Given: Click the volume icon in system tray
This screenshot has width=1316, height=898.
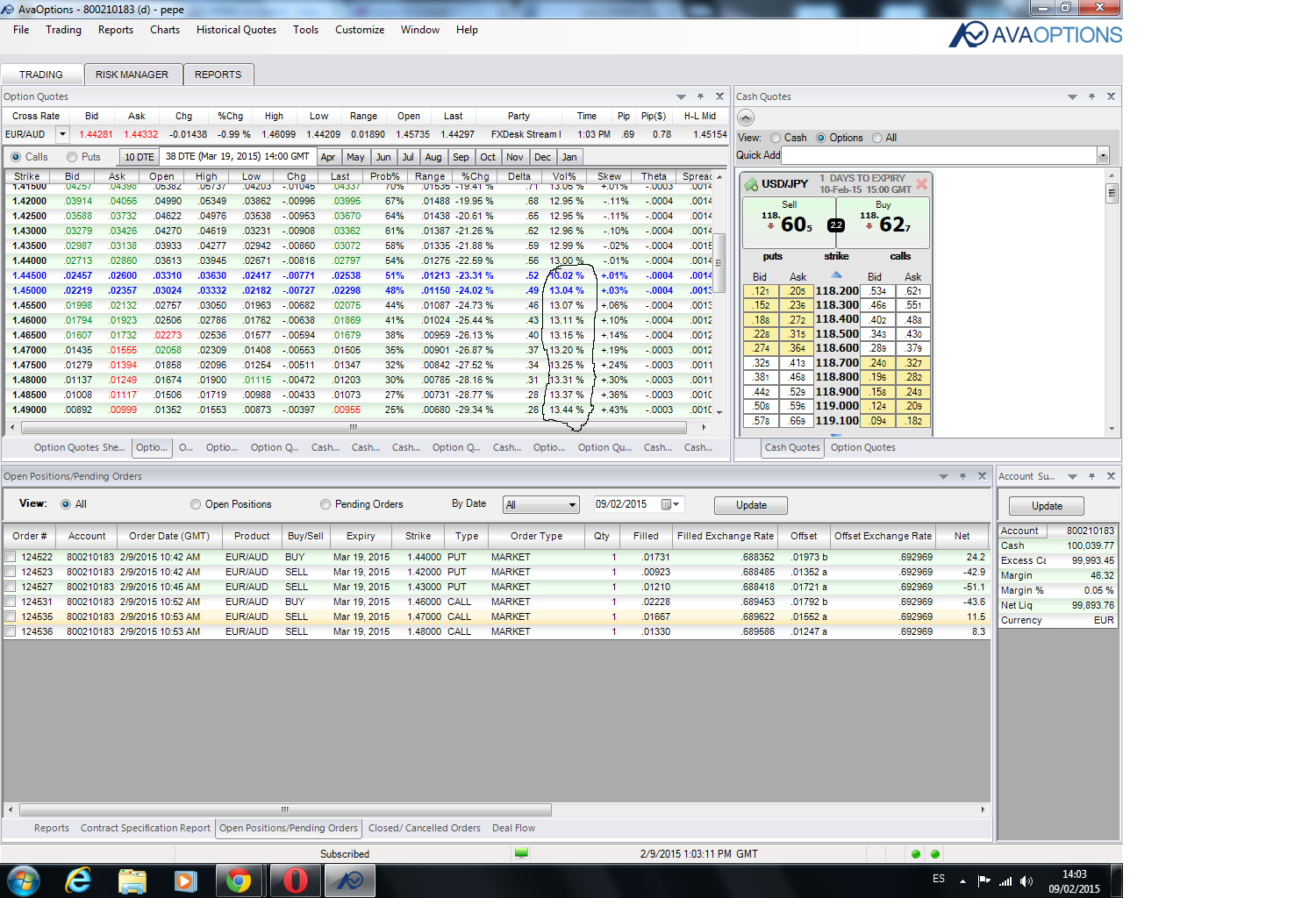Looking at the screenshot, I should [1026, 880].
